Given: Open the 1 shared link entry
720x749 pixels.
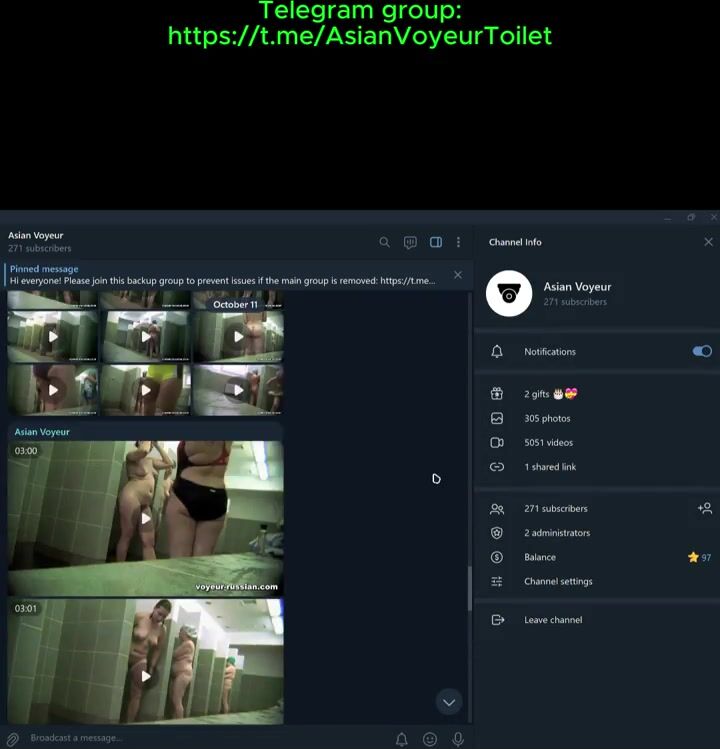Looking at the screenshot, I should (x=597, y=467).
